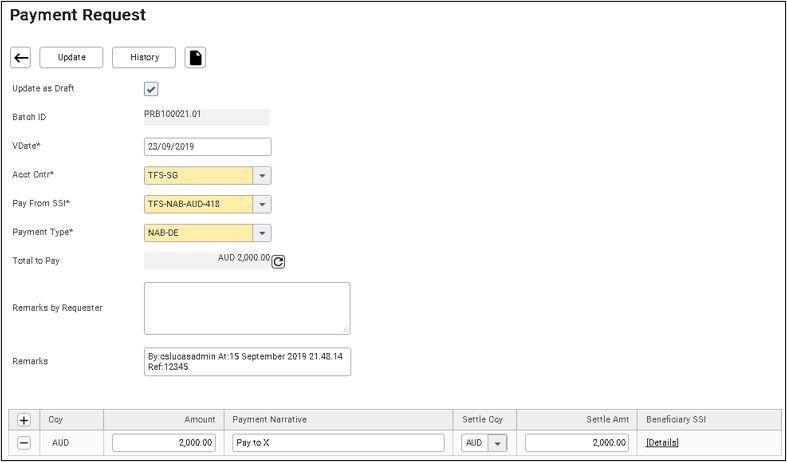Viewport: 787px width, 463px height.
Task: Refresh the Total to Pay amount
Action: [279, 262]
